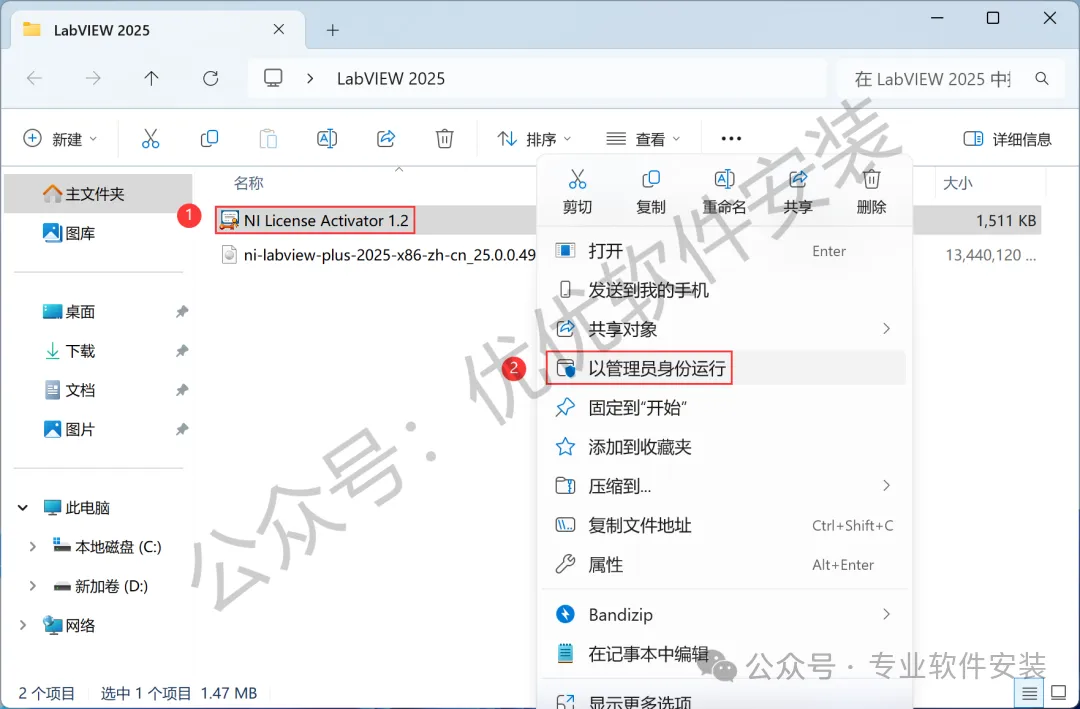Switch to details list view in status bar
The image size is (1080, 709).
click(x=1029, y=692)
